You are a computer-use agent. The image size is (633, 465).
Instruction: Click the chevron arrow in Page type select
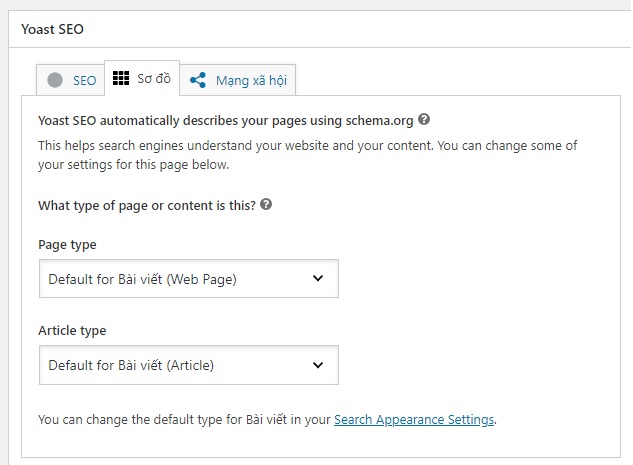[x=318, y=279]
